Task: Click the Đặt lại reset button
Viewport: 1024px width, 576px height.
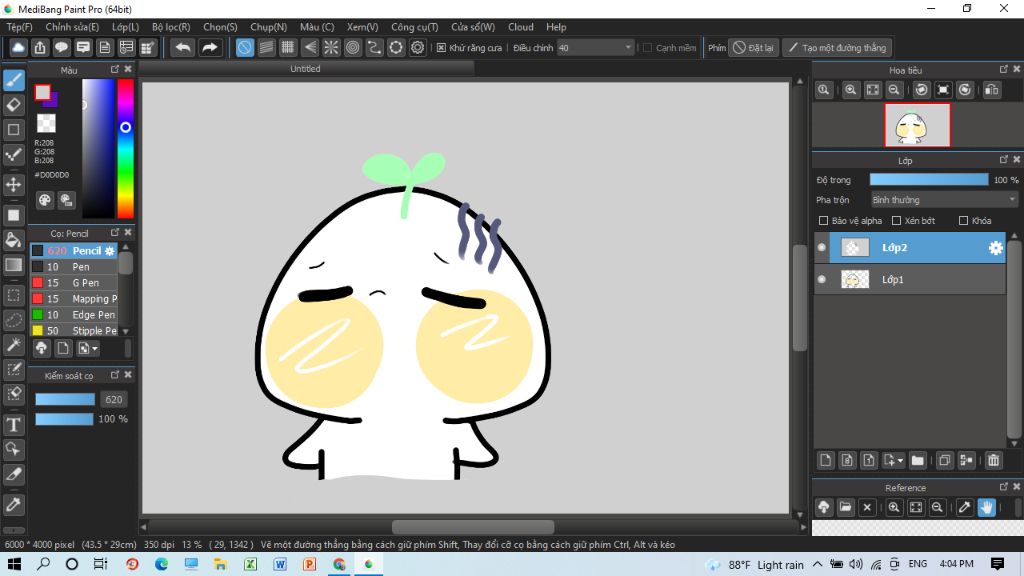Action: (754, 48)
